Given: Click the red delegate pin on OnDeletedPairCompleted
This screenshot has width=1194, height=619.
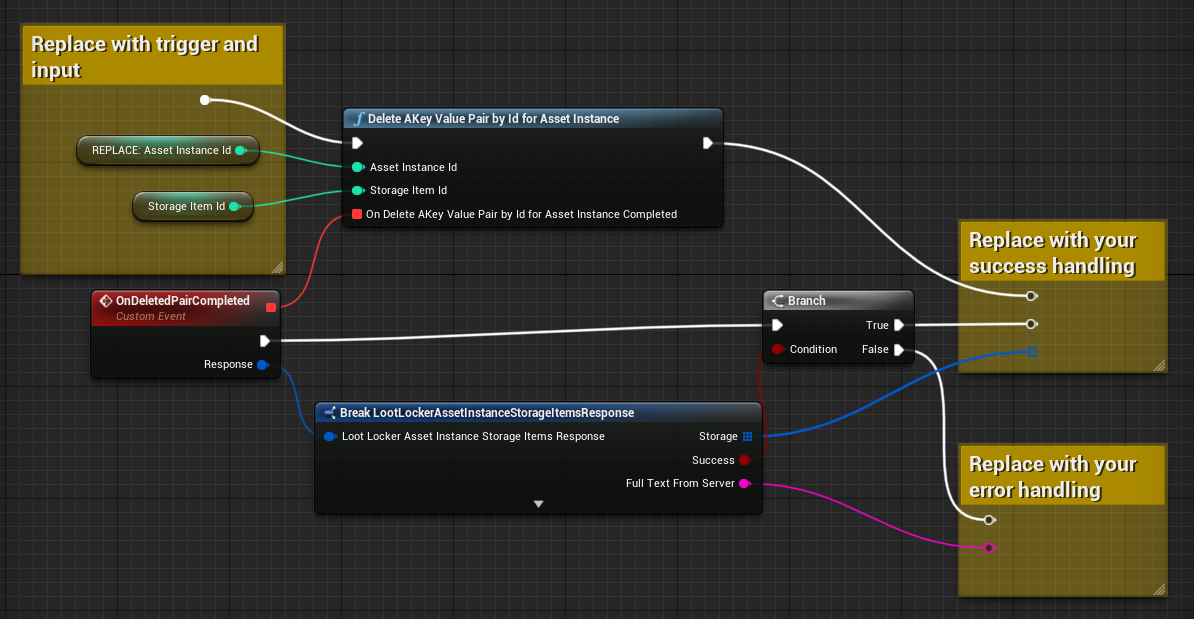Looking at the screenshot, I should coord(270,307).
